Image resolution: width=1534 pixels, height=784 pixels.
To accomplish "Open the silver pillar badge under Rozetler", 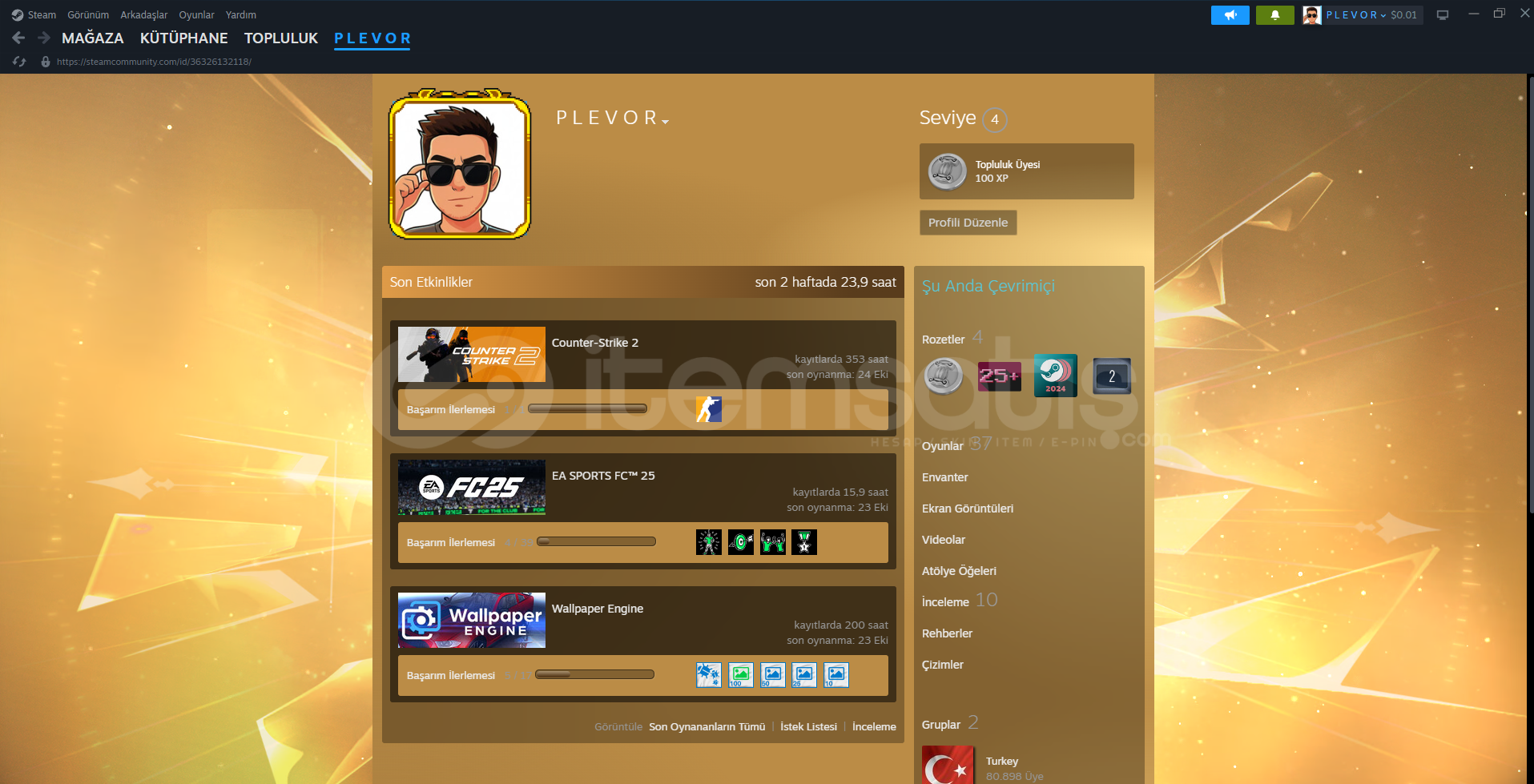I will tap(944, 376).
